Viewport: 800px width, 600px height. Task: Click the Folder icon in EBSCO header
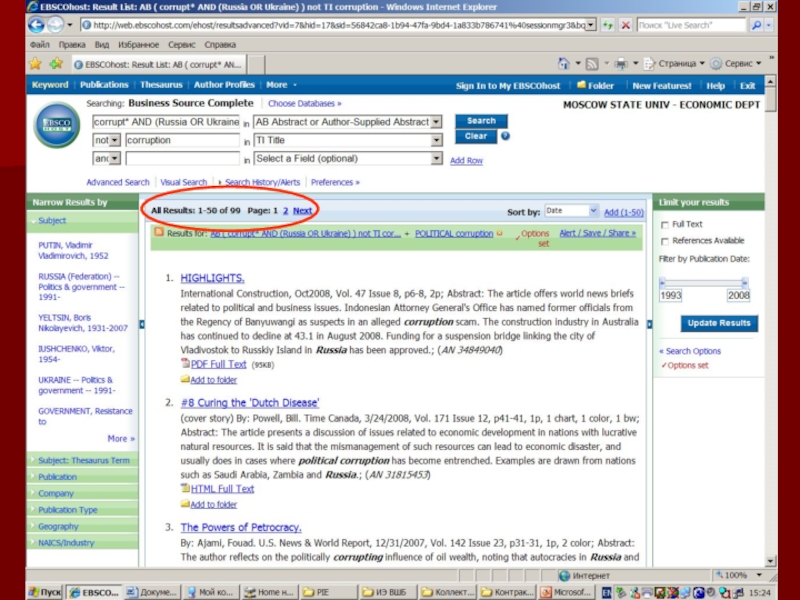(581, 85)
